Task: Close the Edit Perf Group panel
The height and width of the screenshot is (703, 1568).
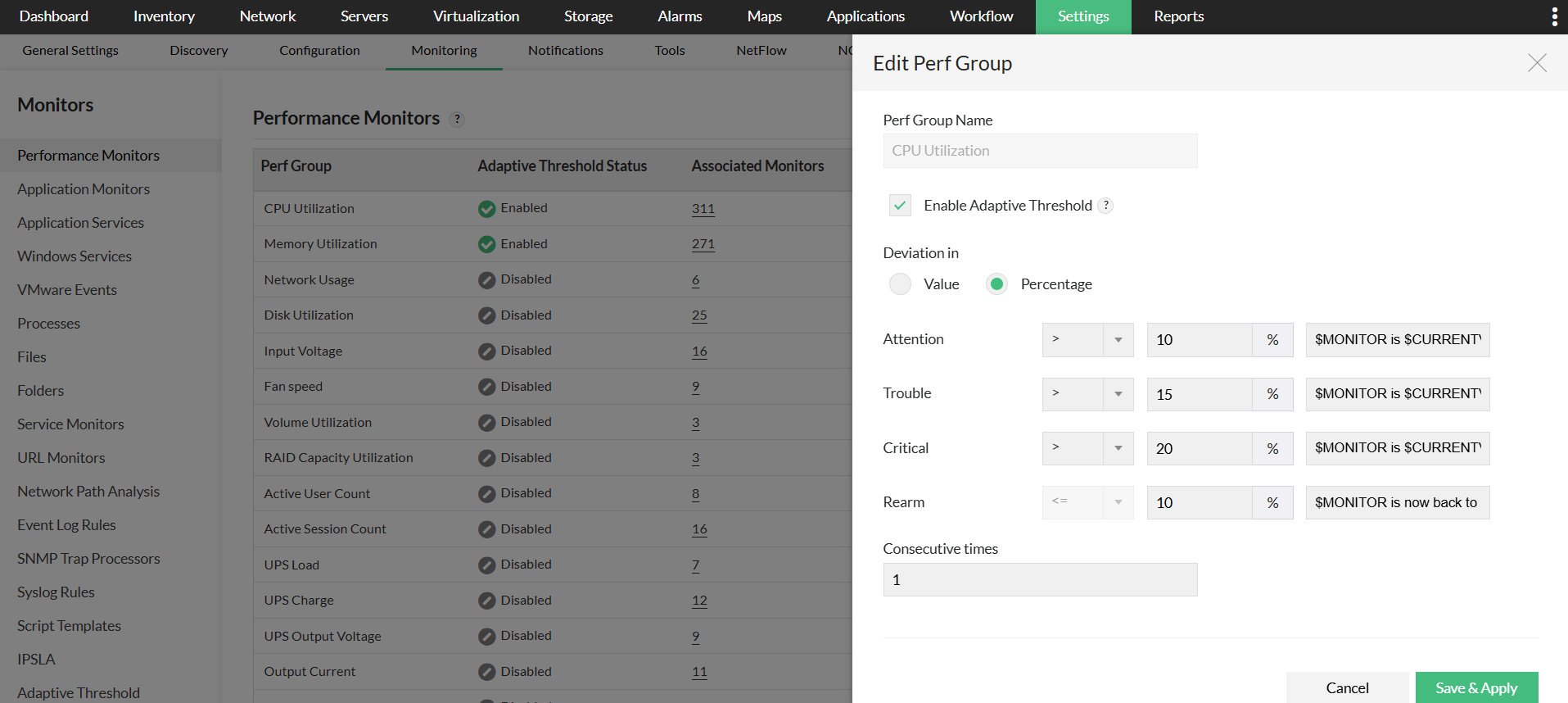Action: [1537, 63]
